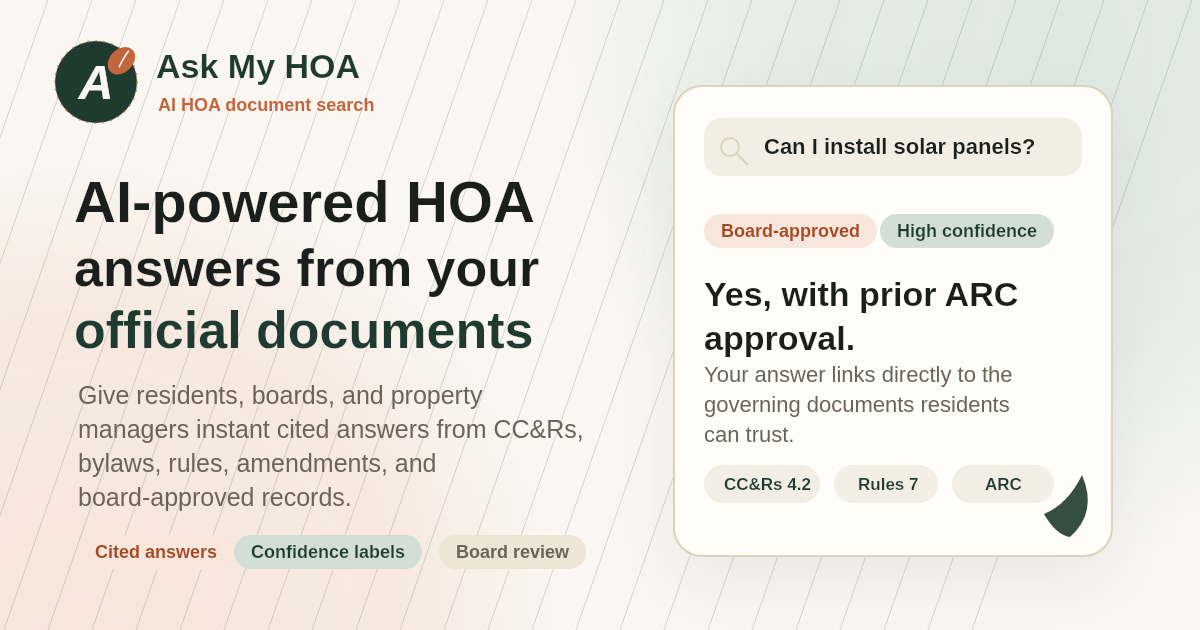The width and height of the screenshot is (1200, 630).
Task: Click the paragraph starting 'Give residents, boards'
Action: [331, 446]
